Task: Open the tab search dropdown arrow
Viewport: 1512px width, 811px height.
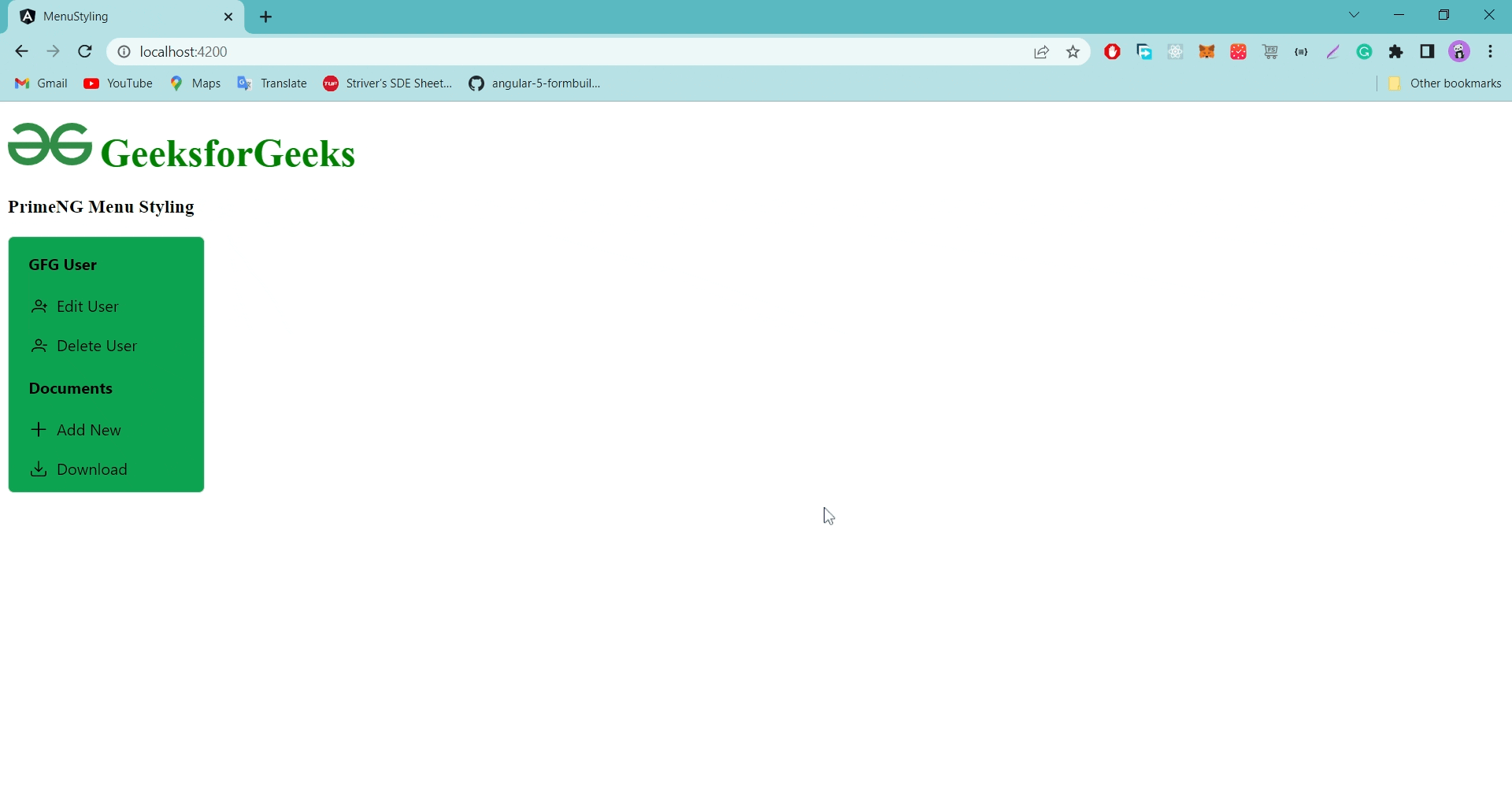Action: pyautogui.click(x=1354, y=14)
